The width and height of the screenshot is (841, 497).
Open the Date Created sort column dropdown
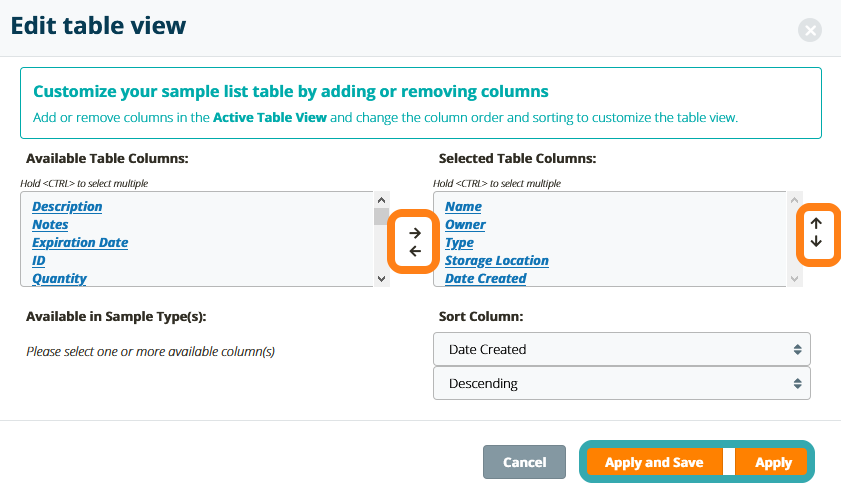(621, 350)
